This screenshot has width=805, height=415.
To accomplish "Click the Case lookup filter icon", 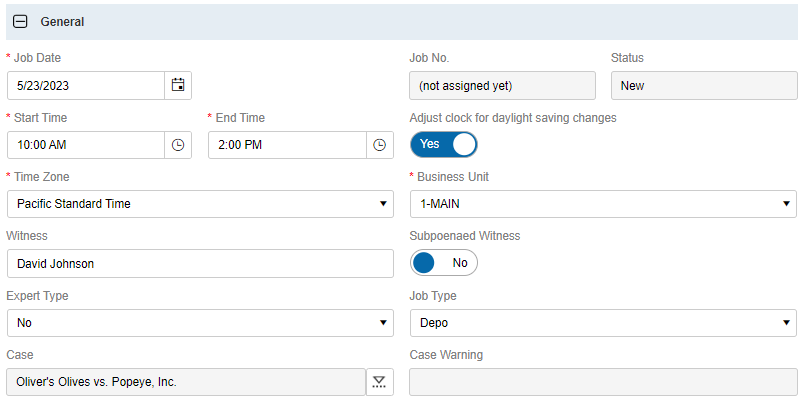I will 380,382.
